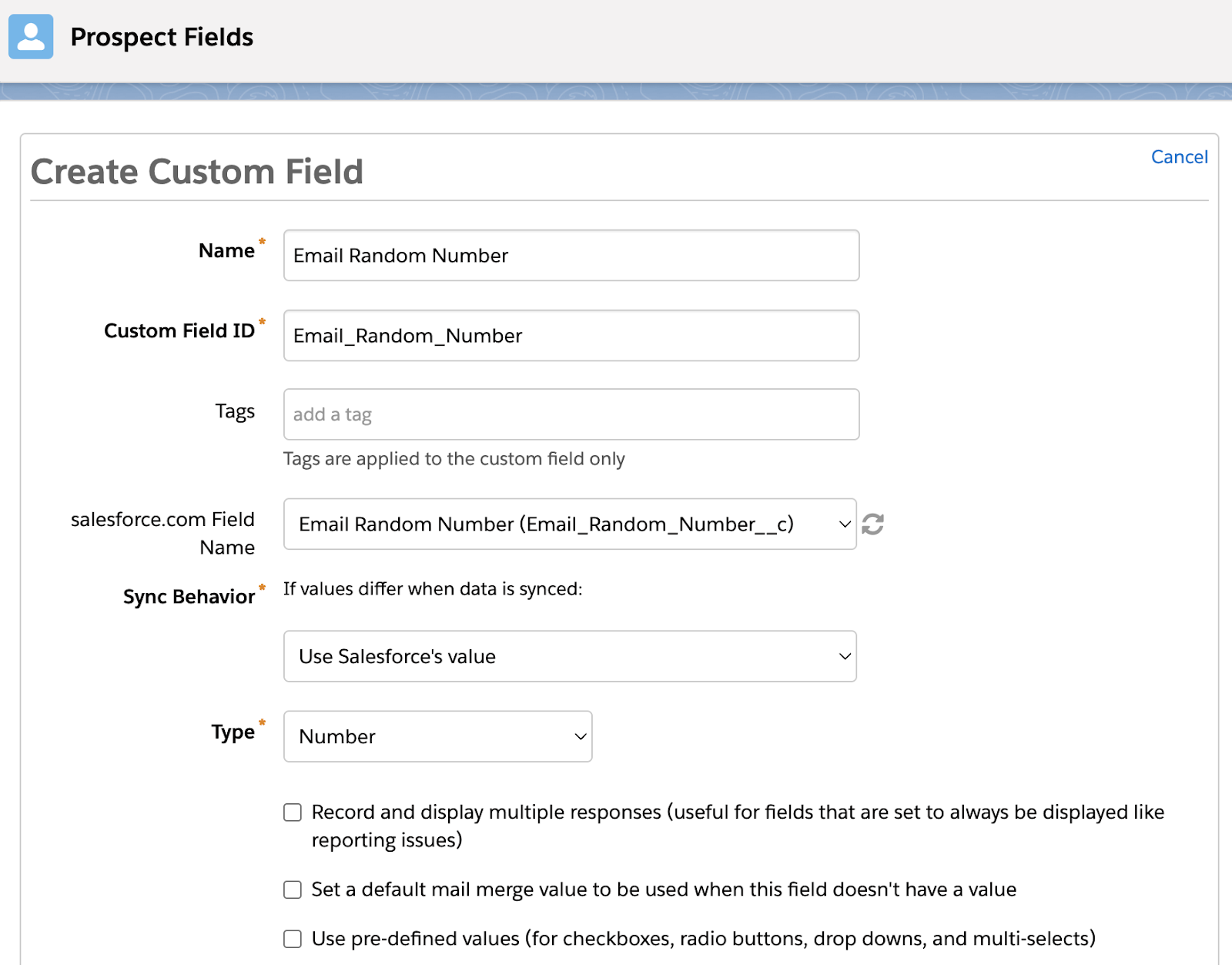Click the Create Custom Field heading
Viewport: 1232px width, 965px height.
pyautogui.click(x=197, y=171)
